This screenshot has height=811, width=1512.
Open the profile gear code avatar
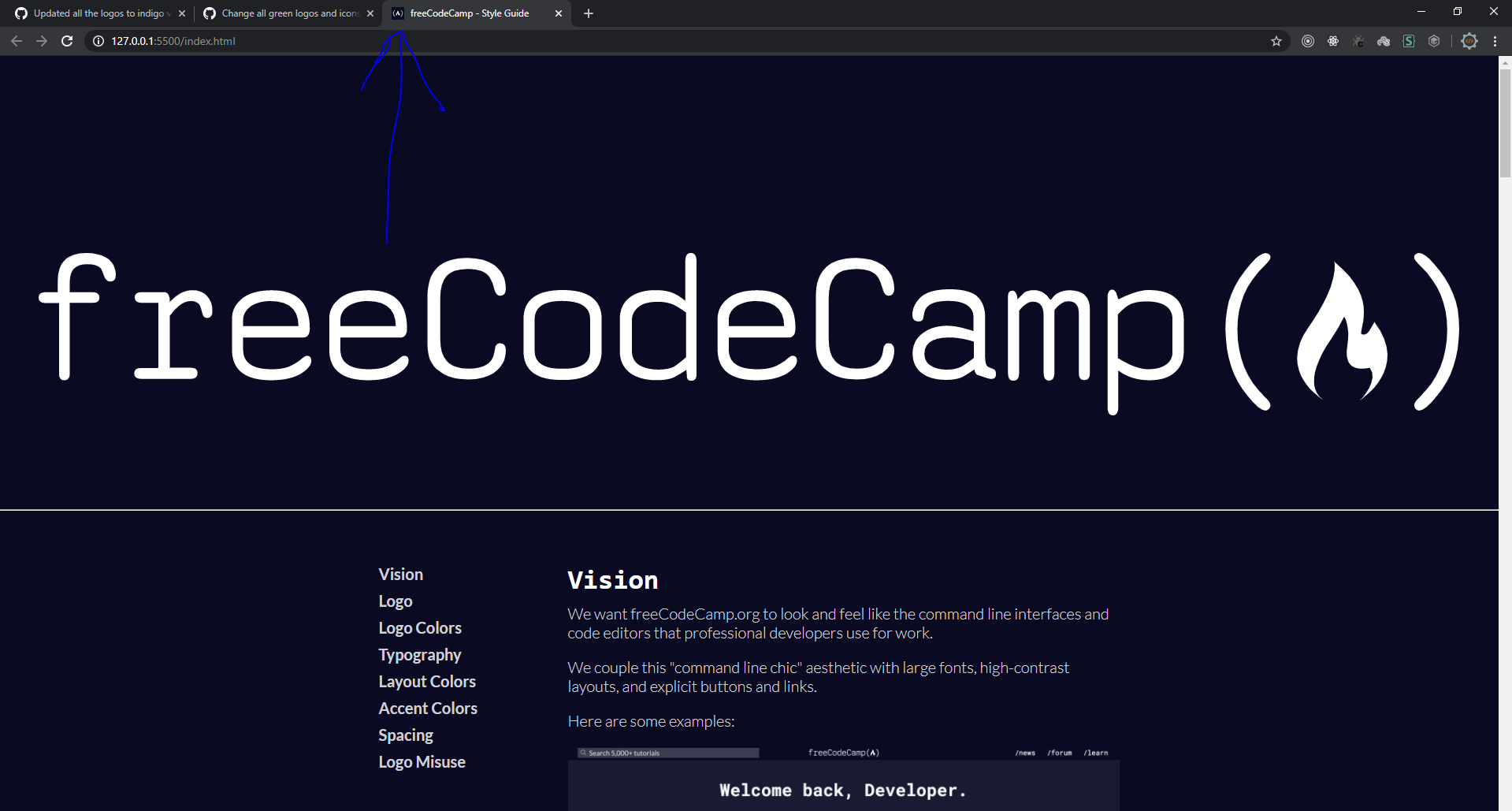point(1469,41)
